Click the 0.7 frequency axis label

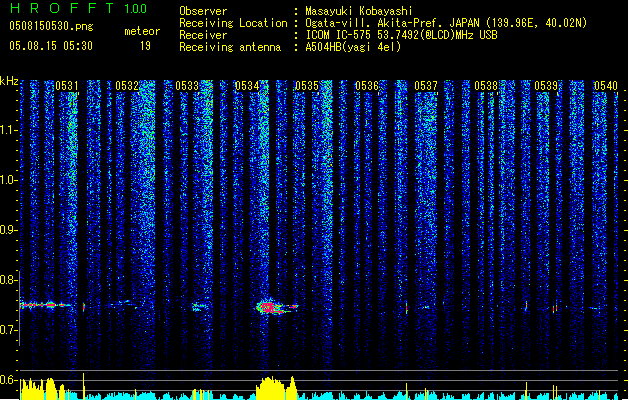(8, 330)
